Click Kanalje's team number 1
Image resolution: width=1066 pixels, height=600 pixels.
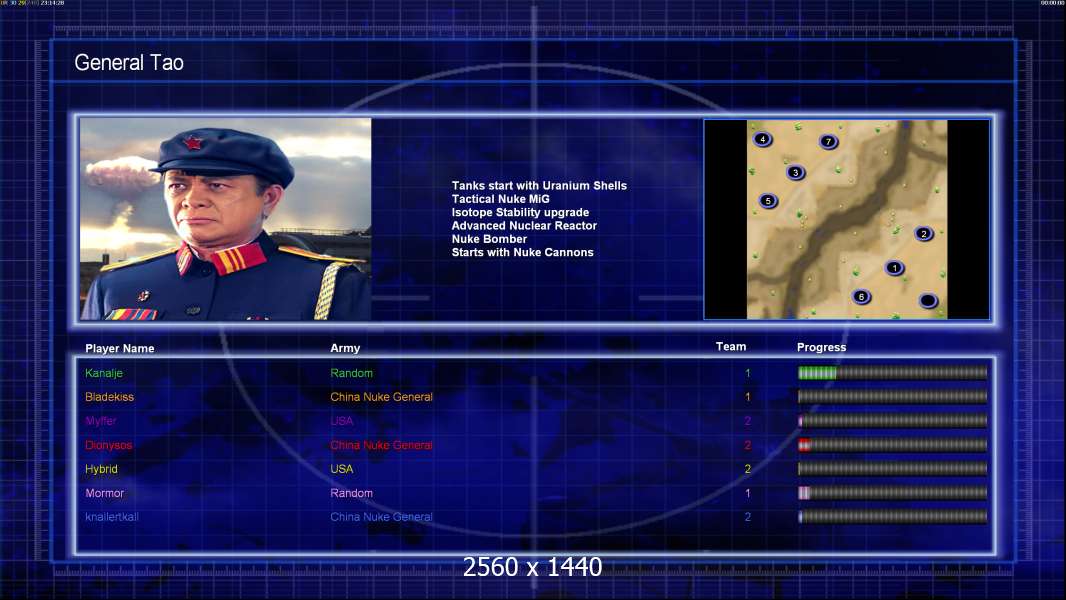point(748,373)
